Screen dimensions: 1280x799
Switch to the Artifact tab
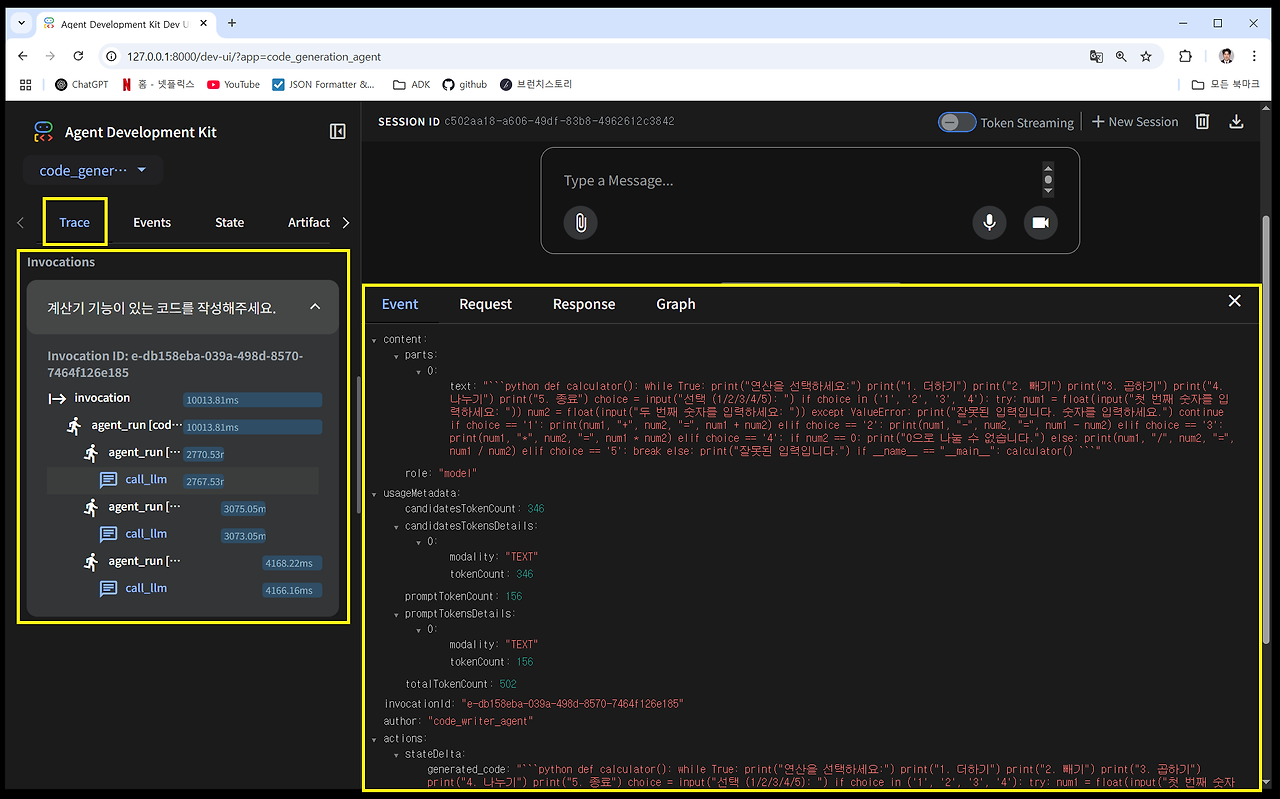(308, 222)
